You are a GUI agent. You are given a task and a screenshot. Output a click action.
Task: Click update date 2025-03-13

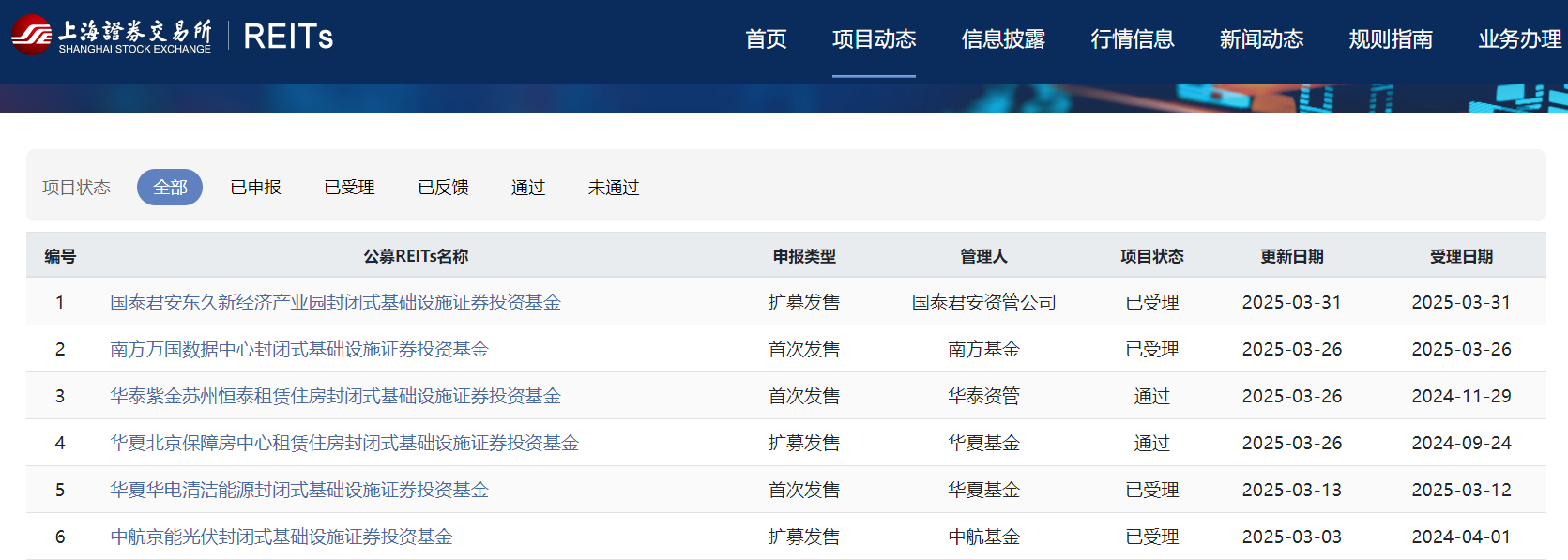[x=1292, y=490]
